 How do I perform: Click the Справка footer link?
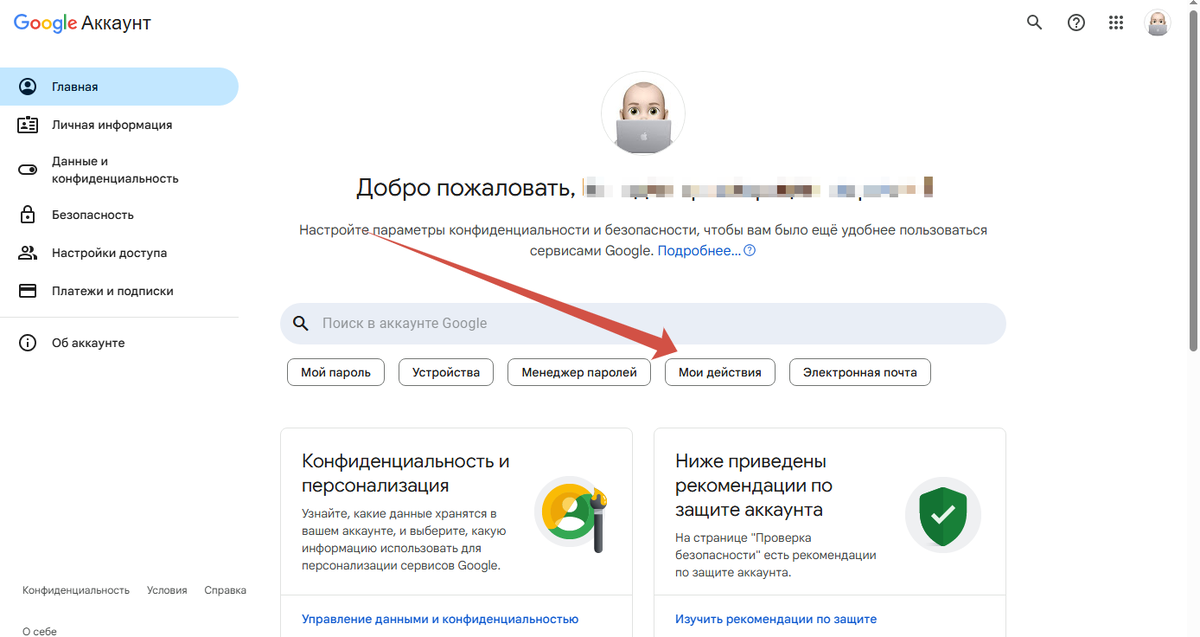(x=225, y=590)
